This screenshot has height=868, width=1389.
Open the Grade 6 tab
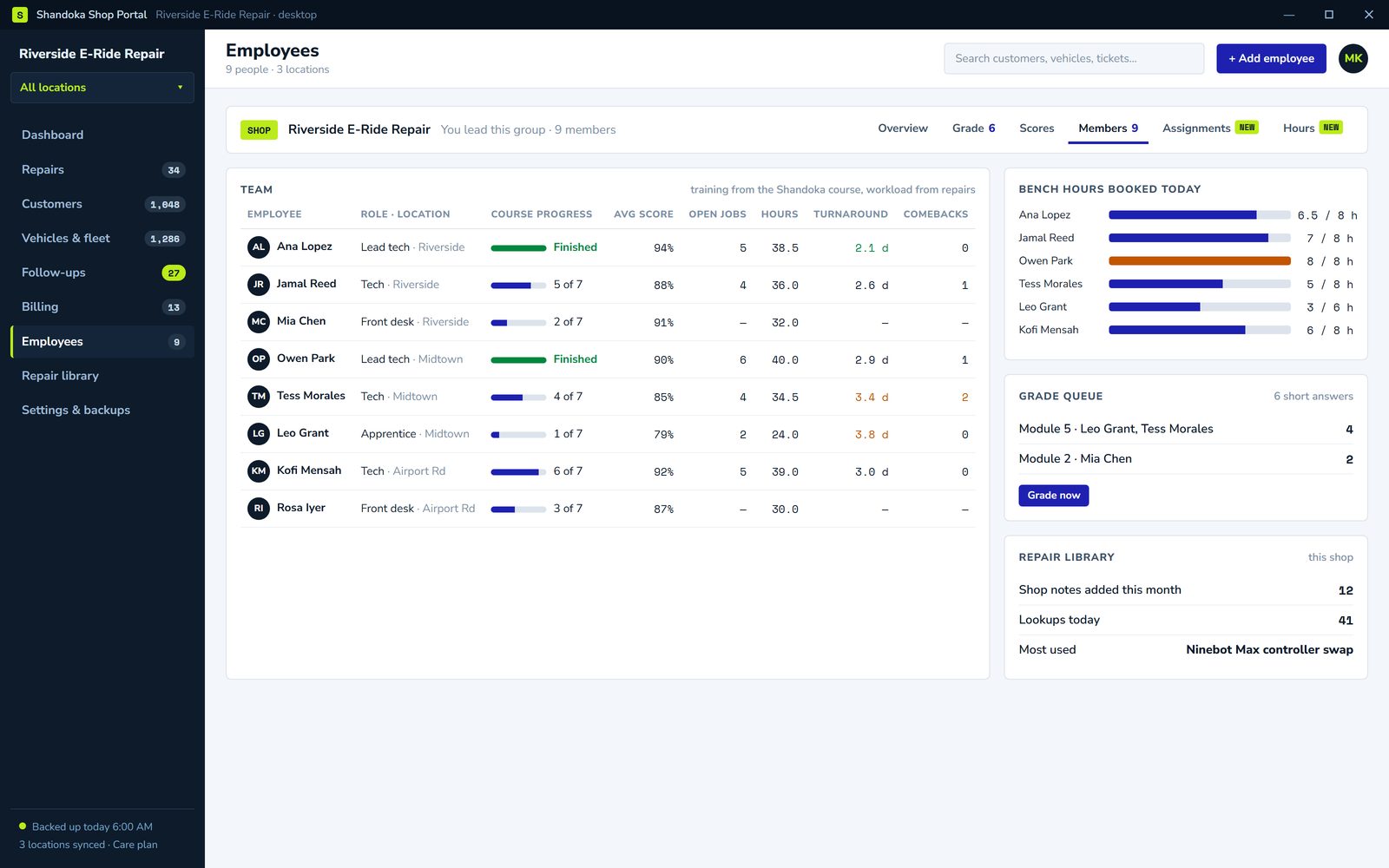974,128
